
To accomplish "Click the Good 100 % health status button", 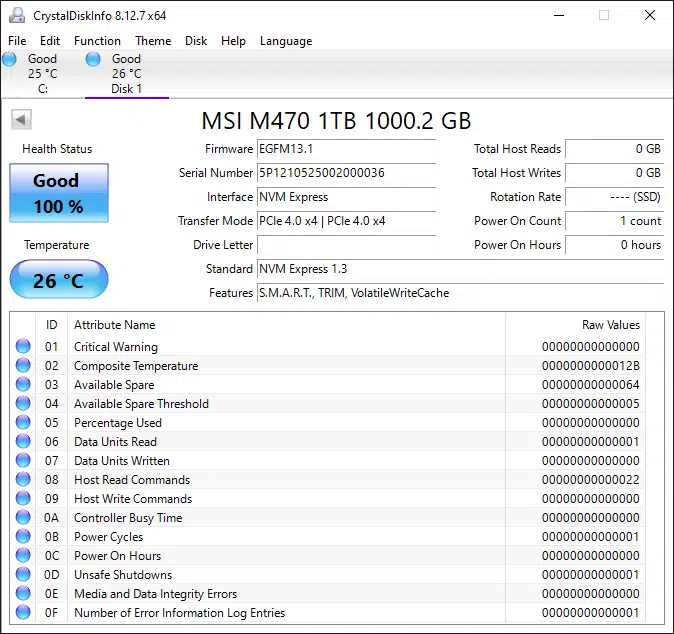I will tap(59, 193).
